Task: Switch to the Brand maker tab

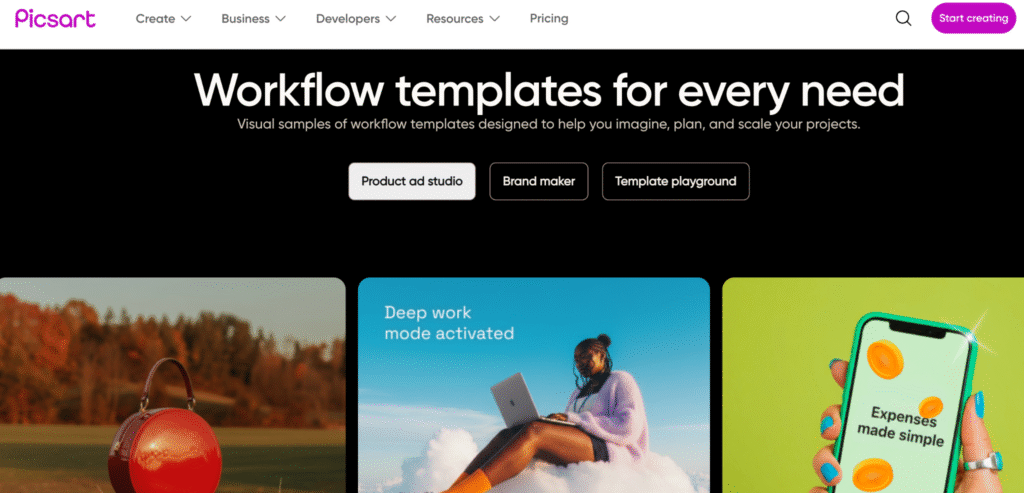Action: pos(539,181)
